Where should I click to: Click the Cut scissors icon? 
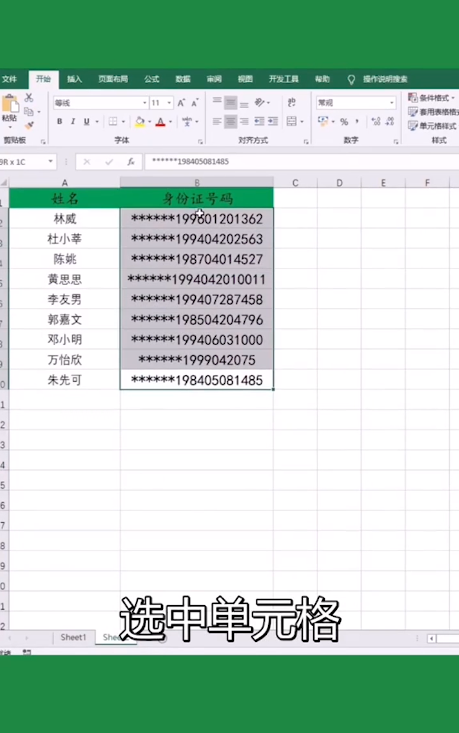(29, 98)
